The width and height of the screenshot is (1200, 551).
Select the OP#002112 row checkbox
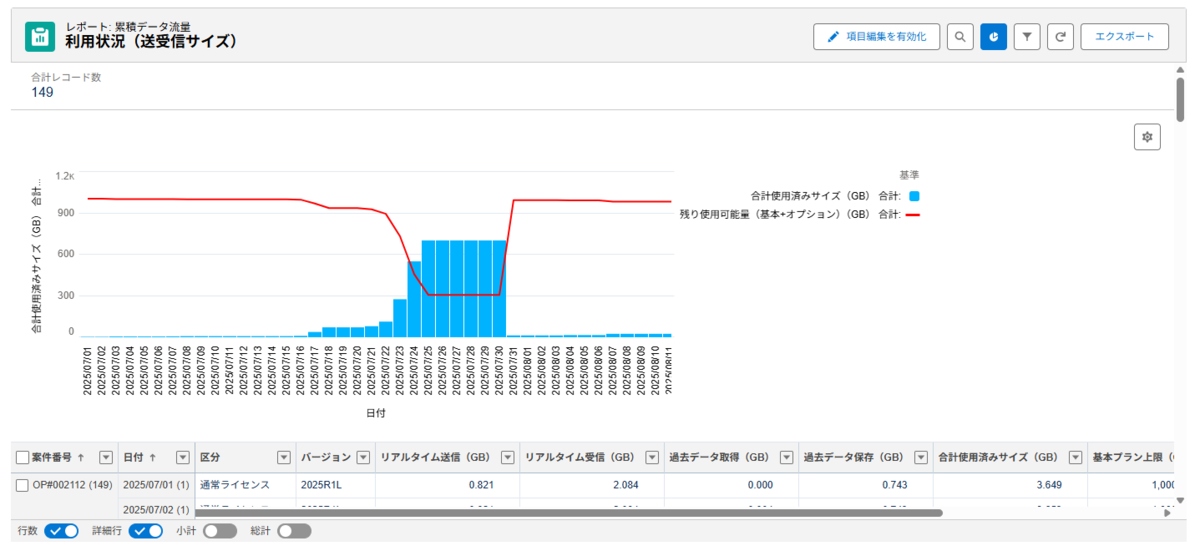tap(22, 485)
